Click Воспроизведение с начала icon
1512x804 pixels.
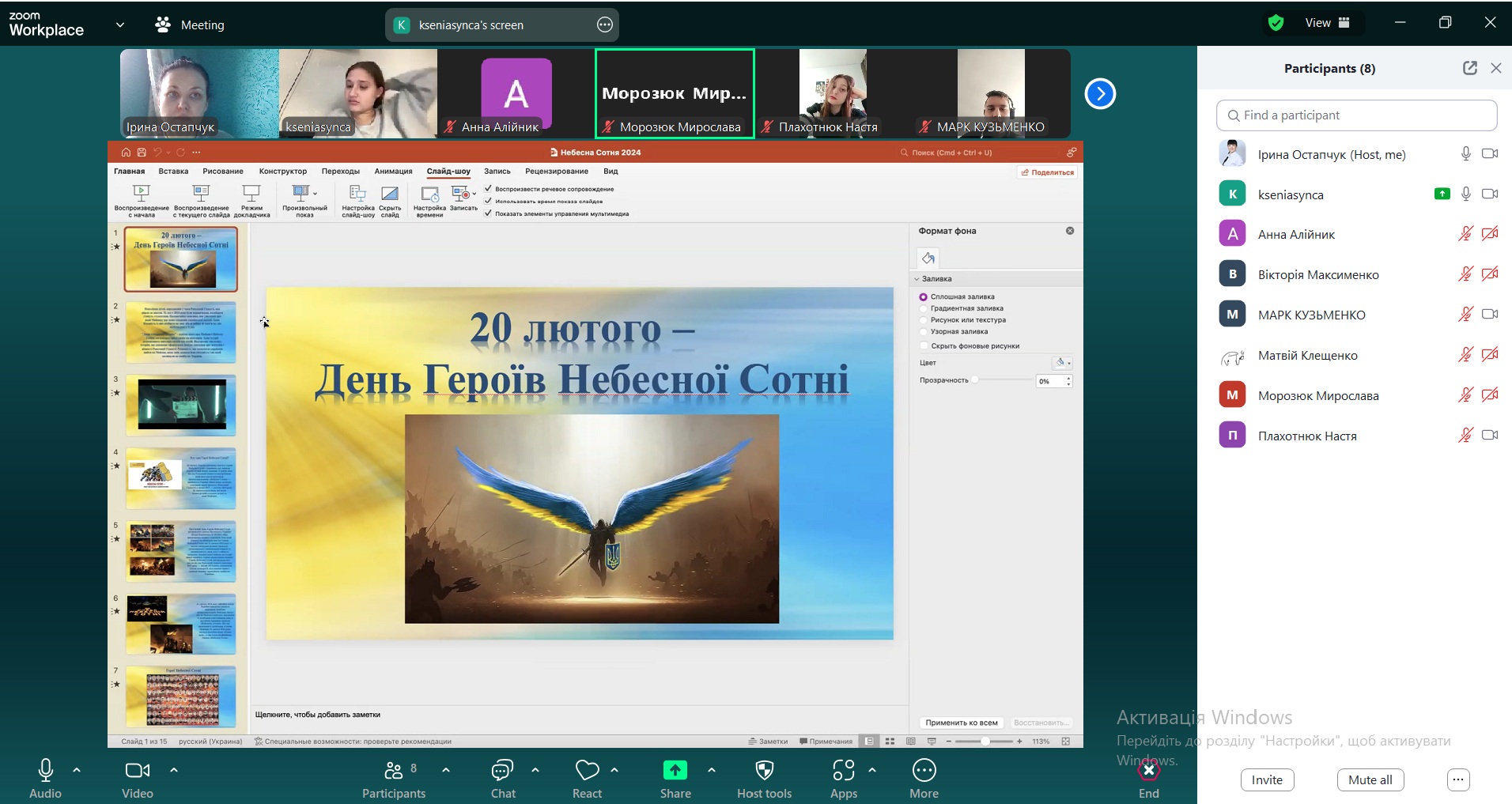(x=142, y=201)
